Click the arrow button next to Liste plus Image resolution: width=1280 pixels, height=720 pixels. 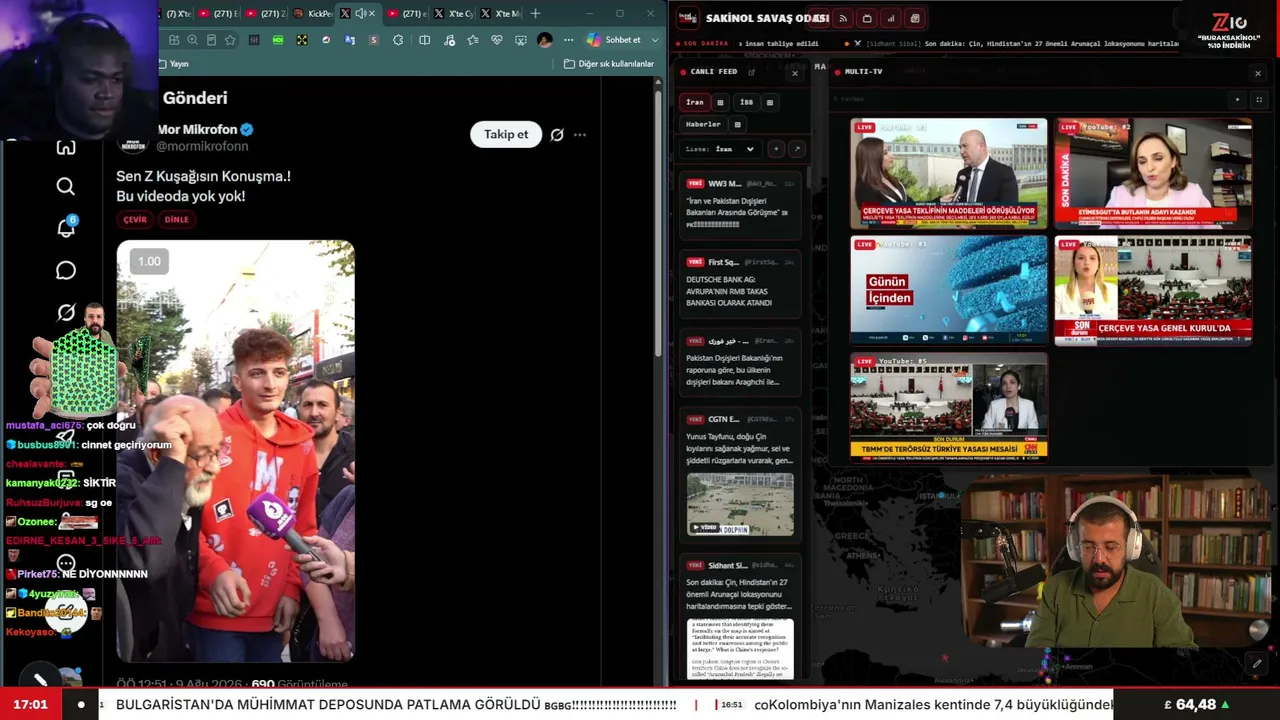coord(796,149)
